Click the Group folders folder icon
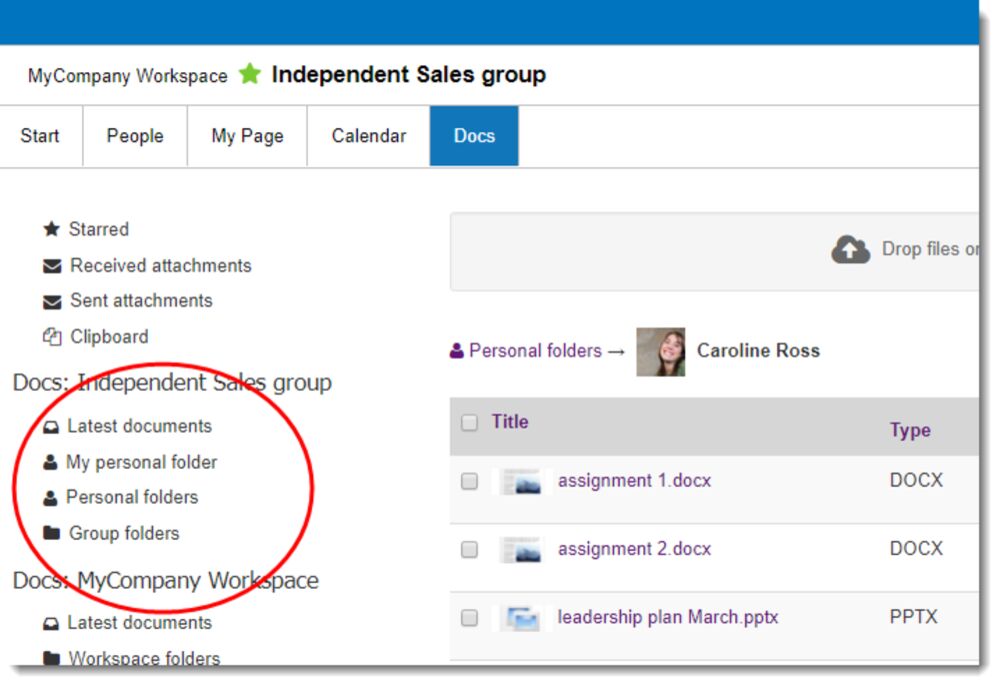 51,534
